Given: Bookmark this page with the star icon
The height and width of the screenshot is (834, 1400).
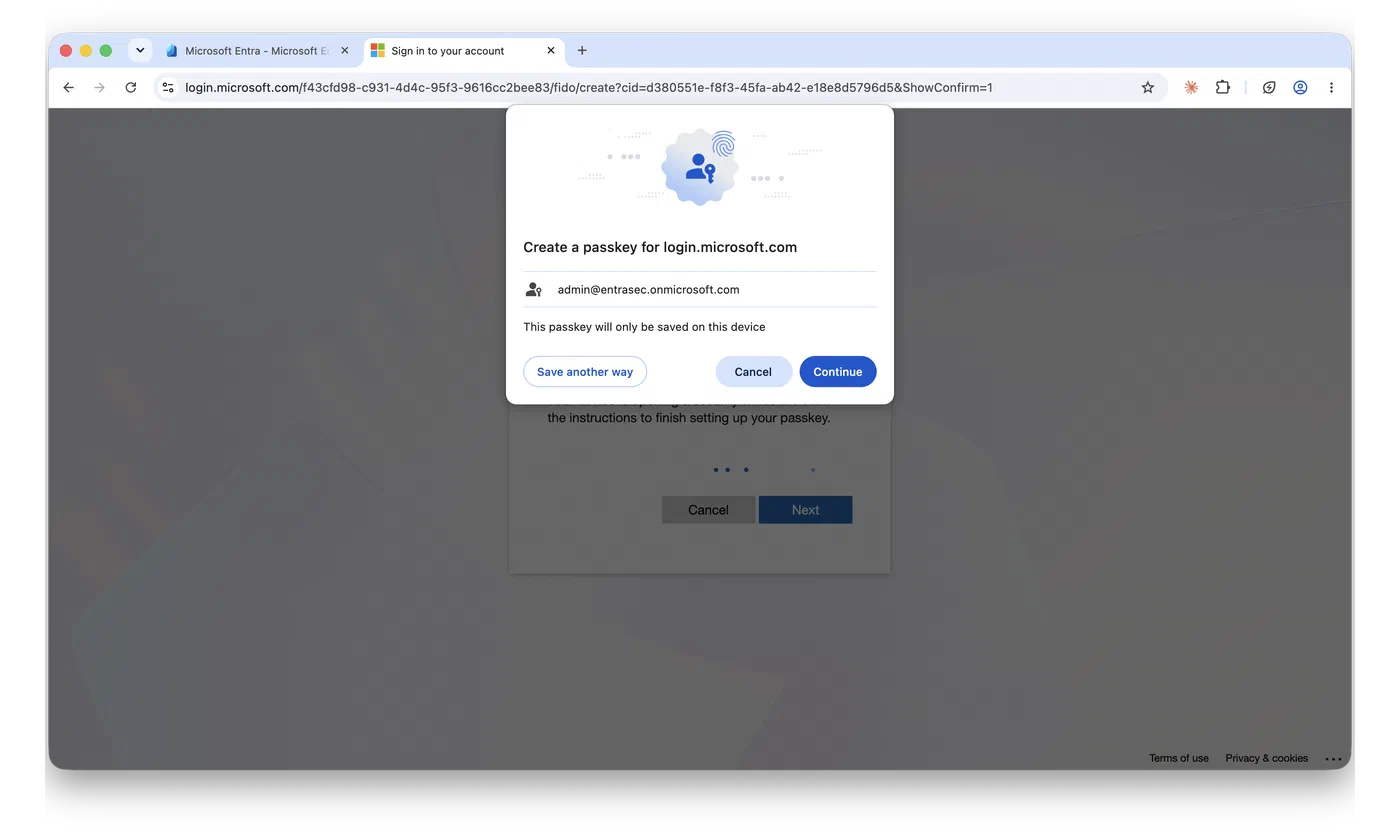Looking at the screenshot, I should [x=1148, y=87].
